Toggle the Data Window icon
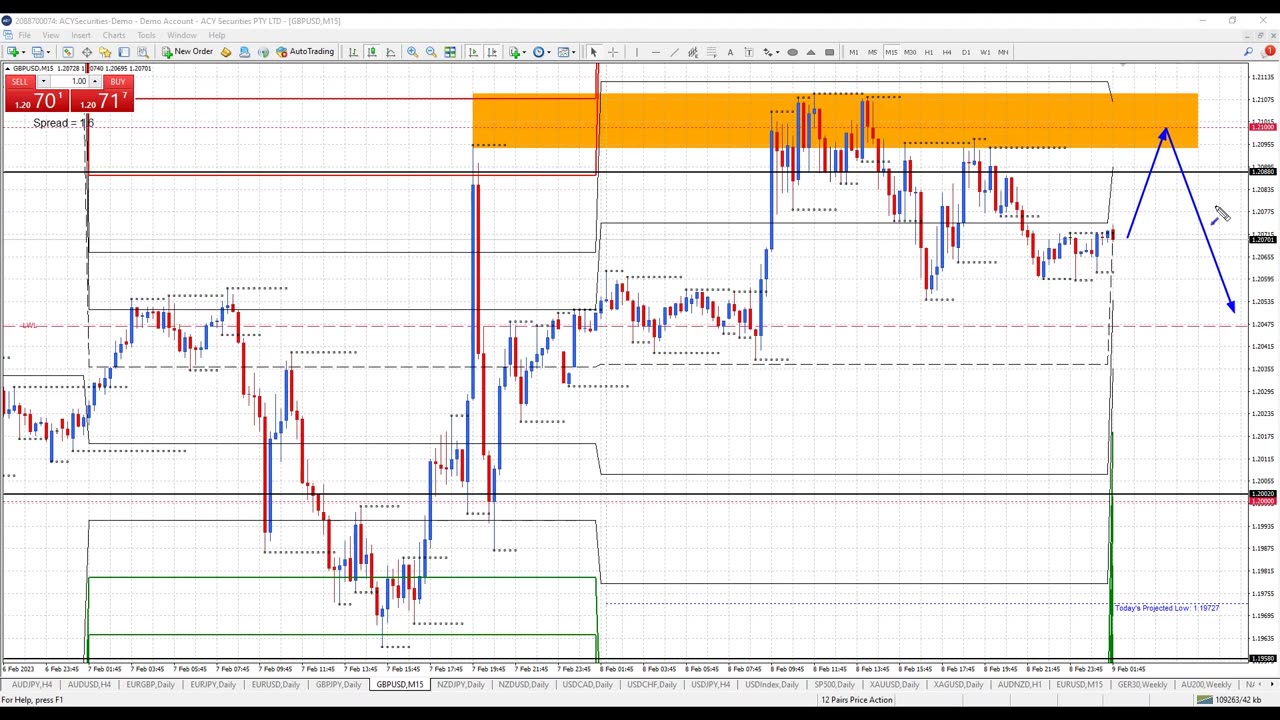This screenshot has width=1280, height=720. tap(87, 52)
